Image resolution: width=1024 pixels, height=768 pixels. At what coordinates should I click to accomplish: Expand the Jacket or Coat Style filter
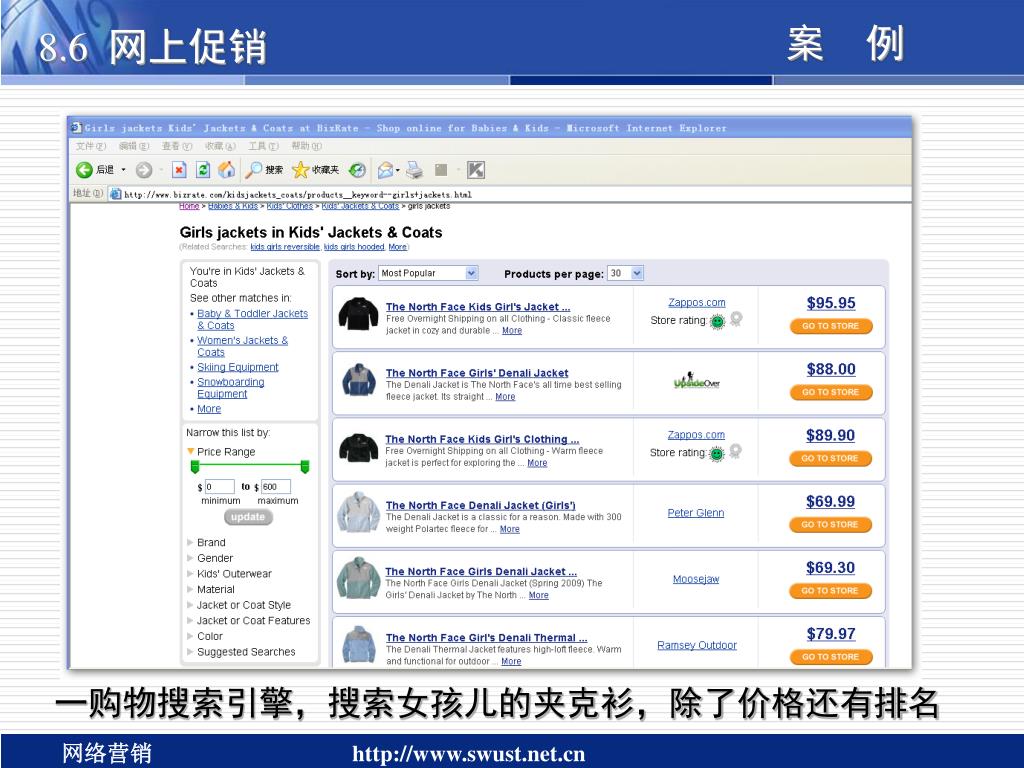click(190, 605)
